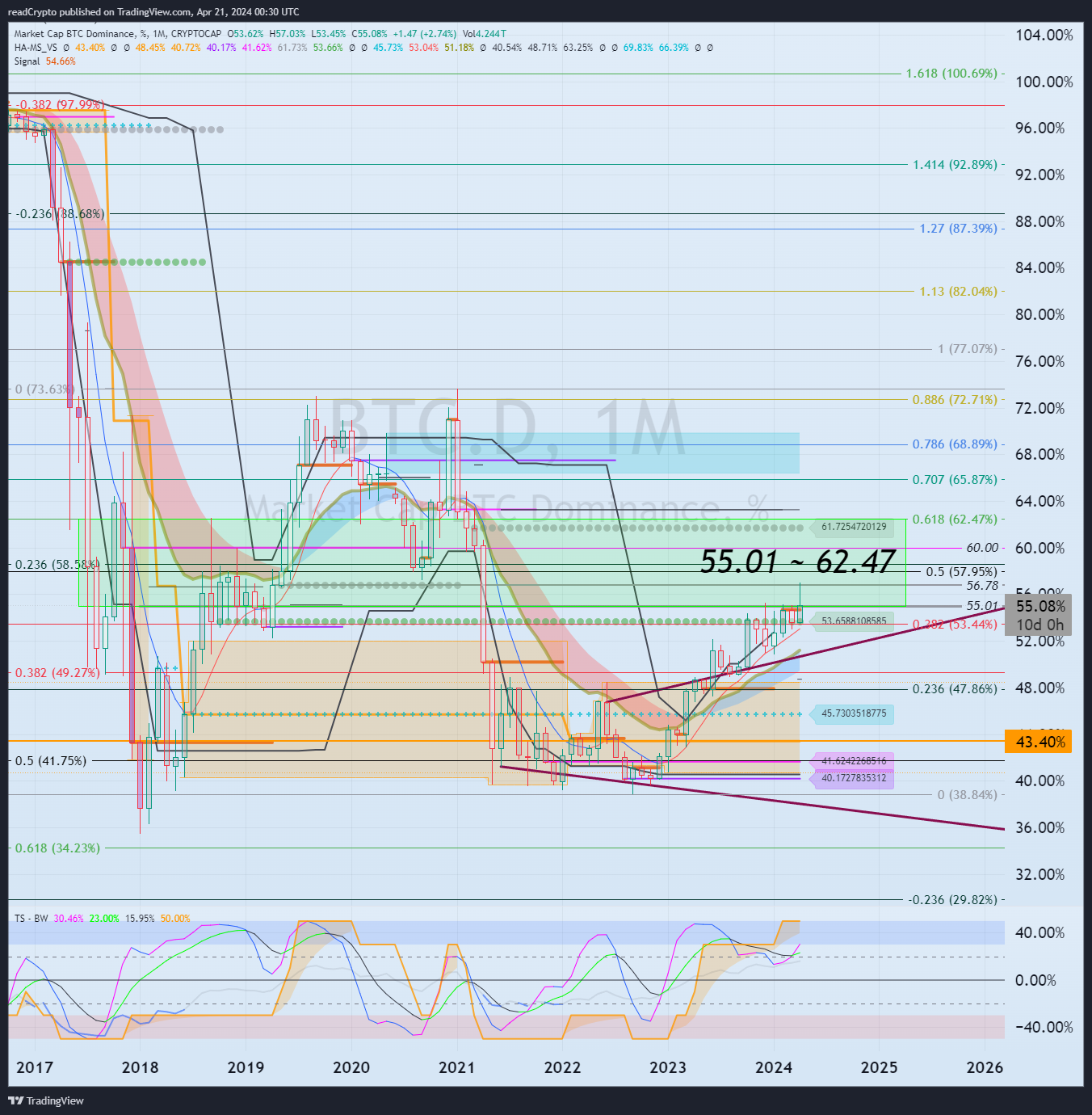Viewport: 1092px width, 1115px height.
Task: Click the orange 43.40% price axis label
Action: pos(1039,742)
